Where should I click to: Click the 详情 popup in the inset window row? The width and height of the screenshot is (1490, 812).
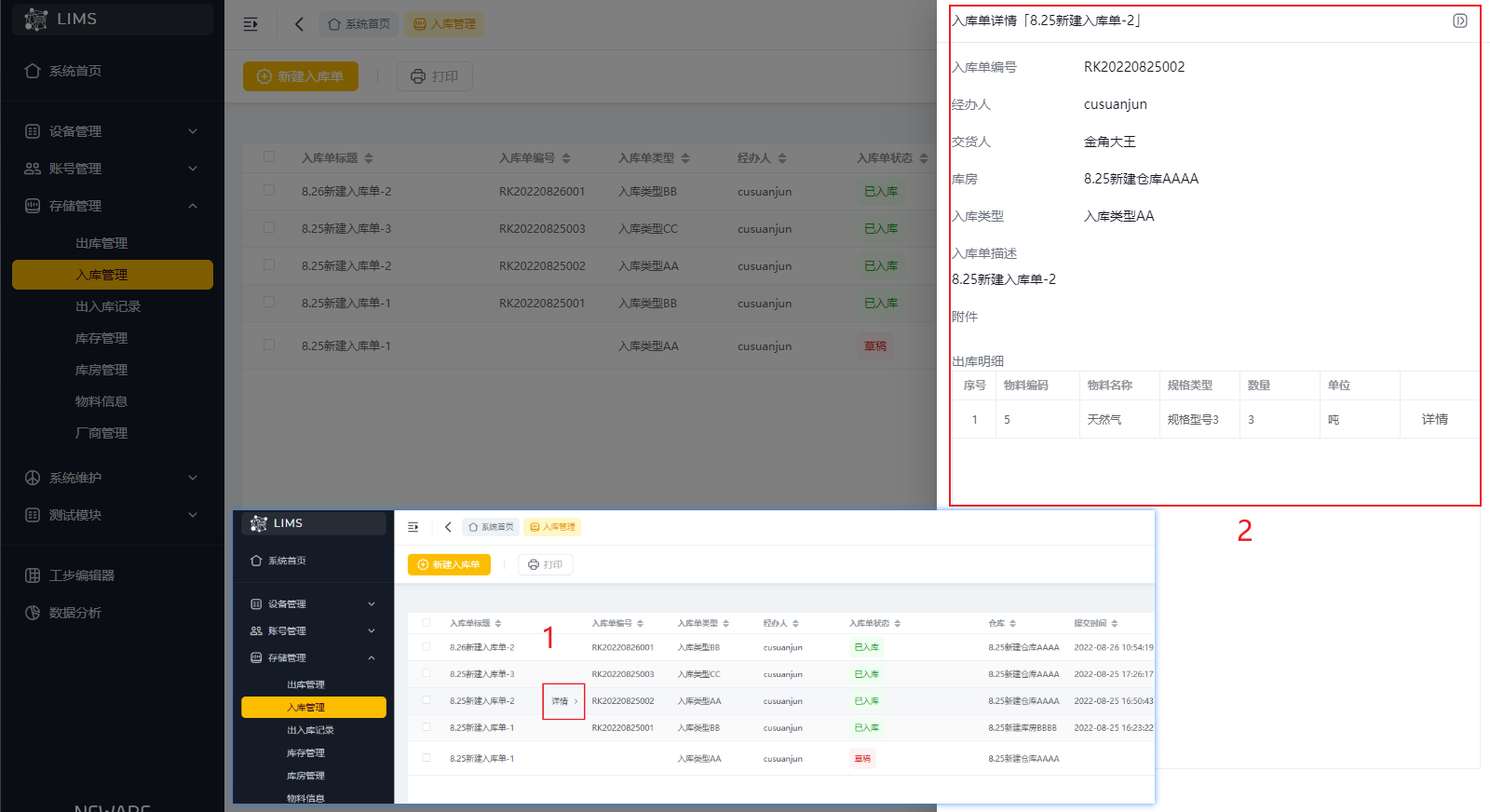point(563,701)
